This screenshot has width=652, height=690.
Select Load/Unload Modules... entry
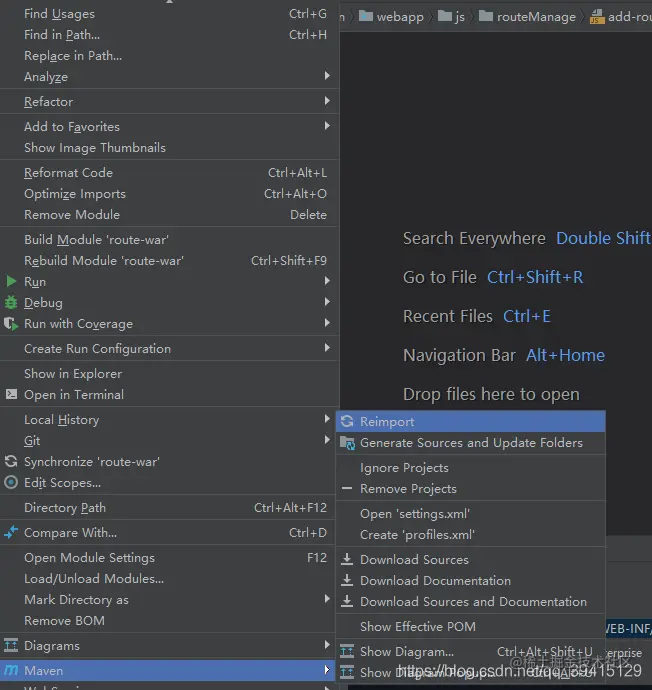point(169,579)
